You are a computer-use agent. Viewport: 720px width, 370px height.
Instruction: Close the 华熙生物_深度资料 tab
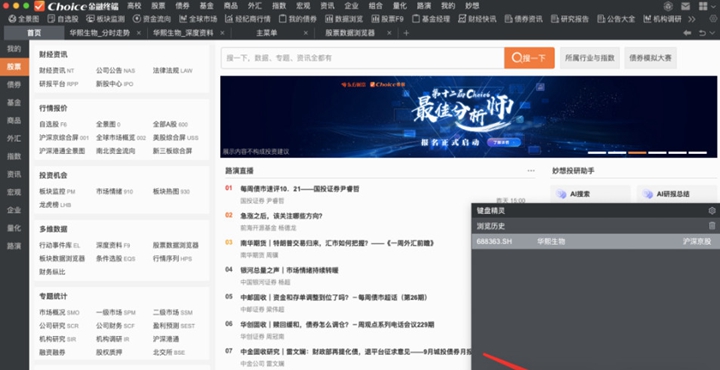click(x=222, y=33)
